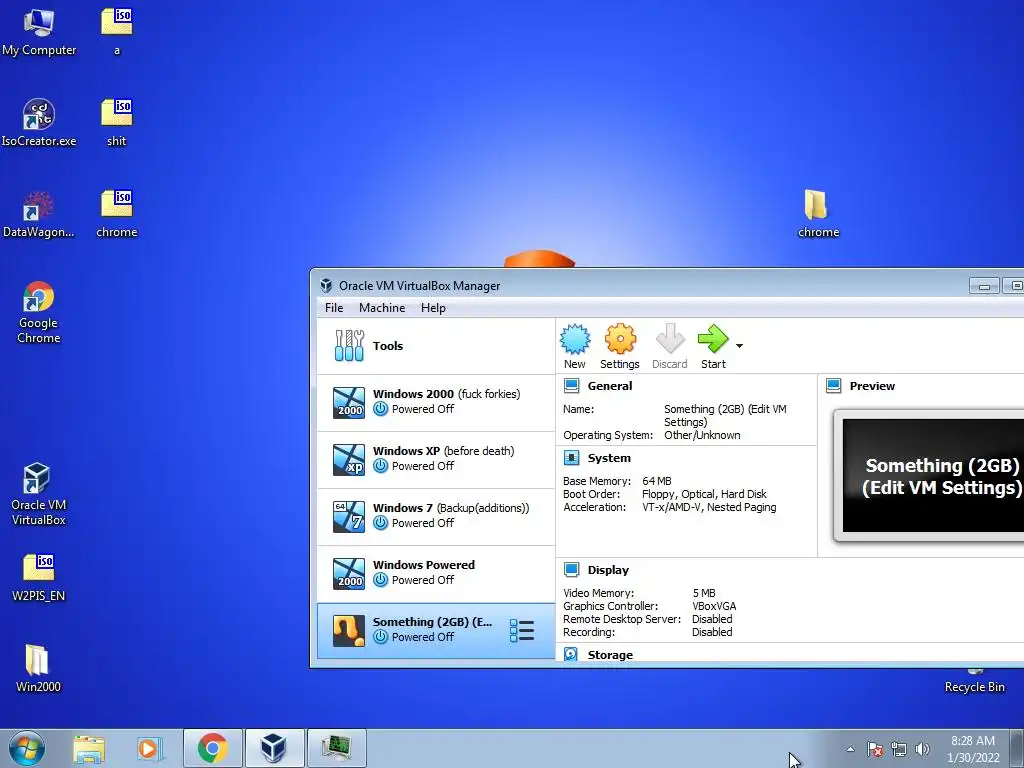1024x768 pixels.
Task: Open the Help menu
Action: pos(433,308)
